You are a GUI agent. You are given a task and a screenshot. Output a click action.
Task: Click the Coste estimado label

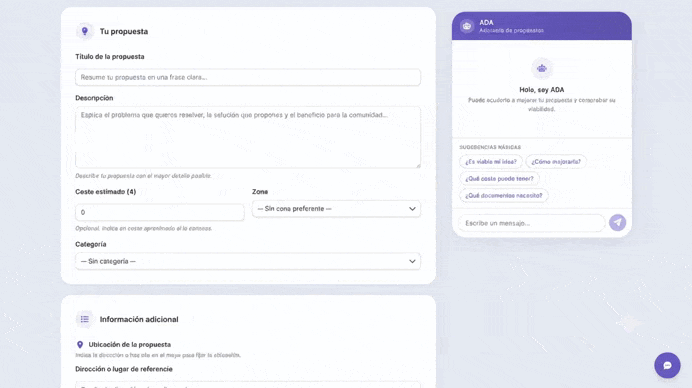pyautogui.click(x=105, y=192)
